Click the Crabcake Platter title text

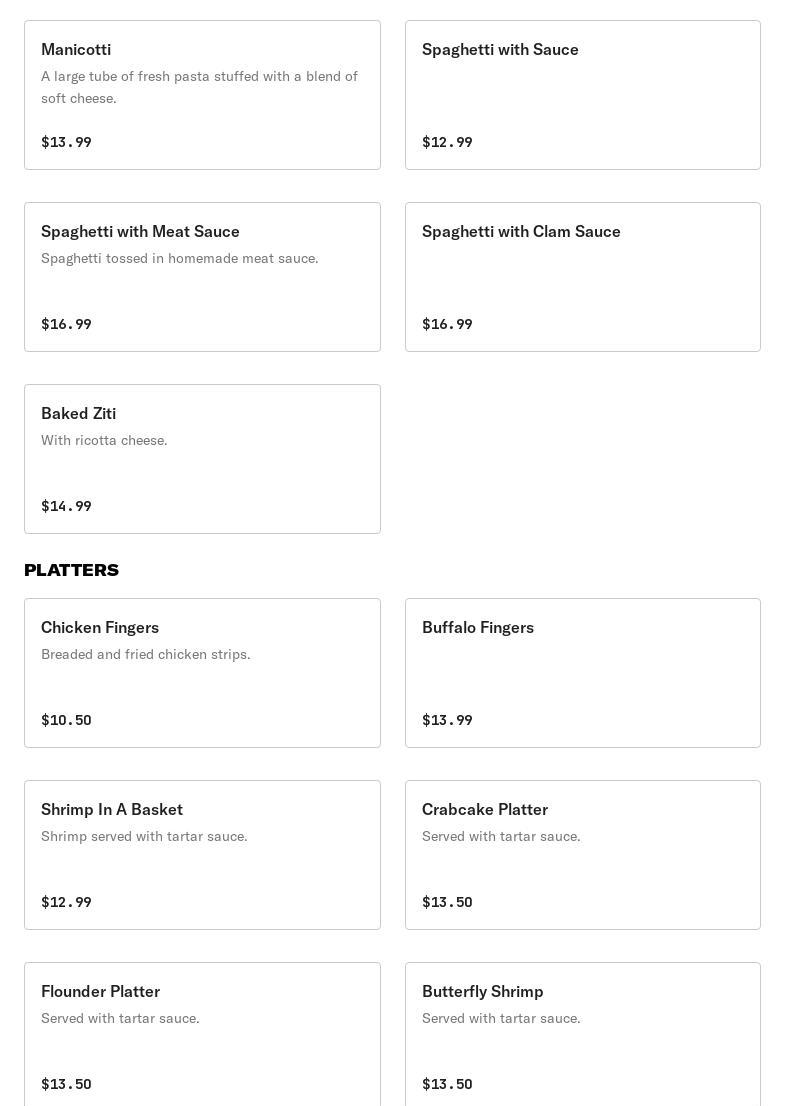[x=485, y=809]
